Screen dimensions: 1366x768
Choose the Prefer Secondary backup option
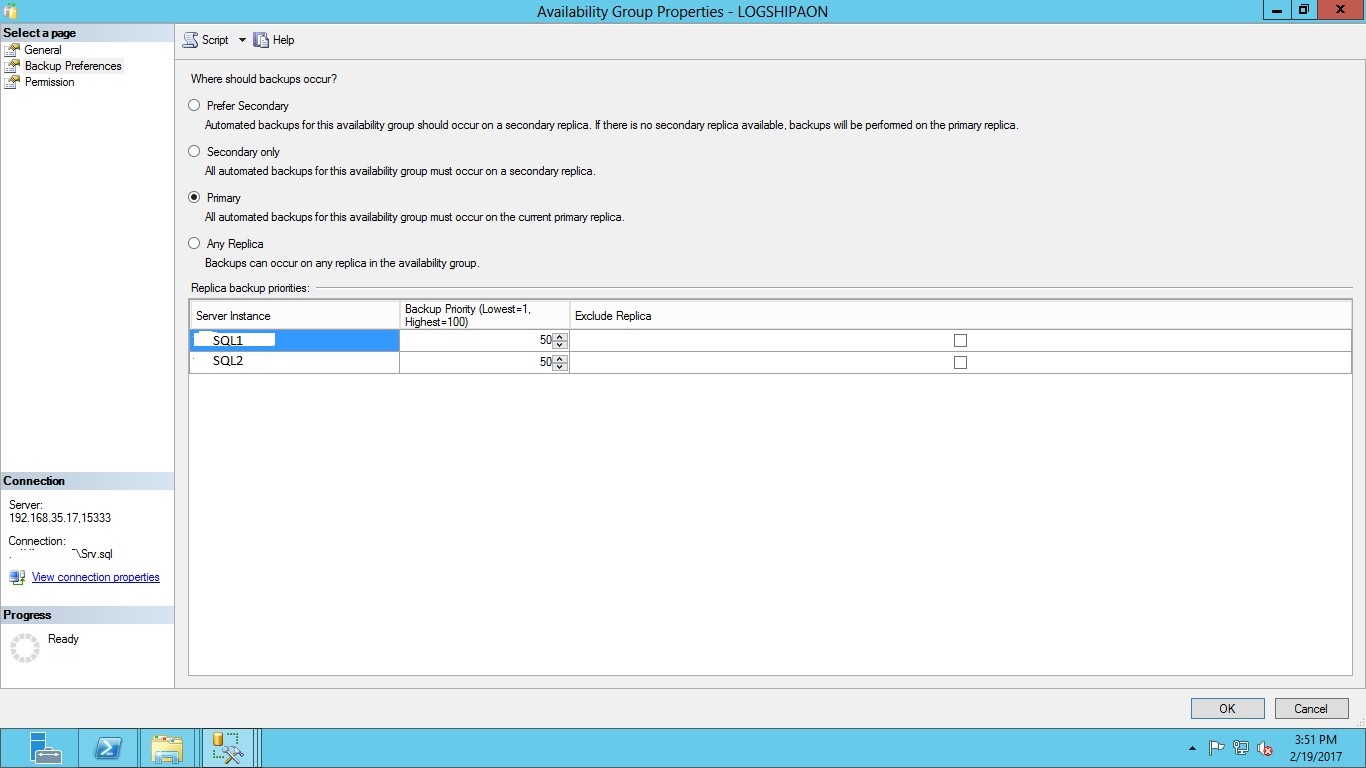(194, 105)
